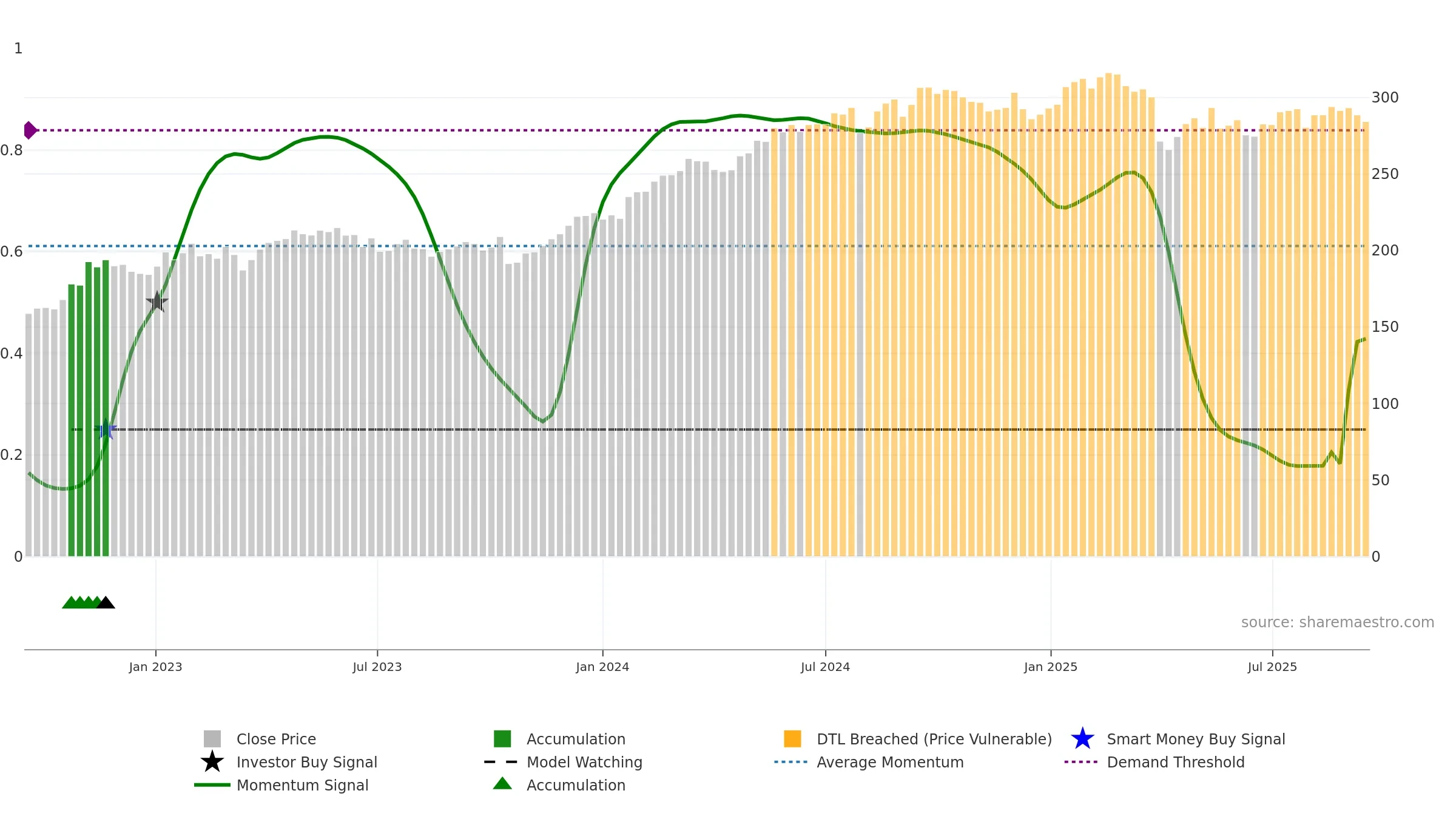Viewport: 1456px width, 819px height.
Task: Click green triangle Accumulation legend icon
Action: click(502, 784)
